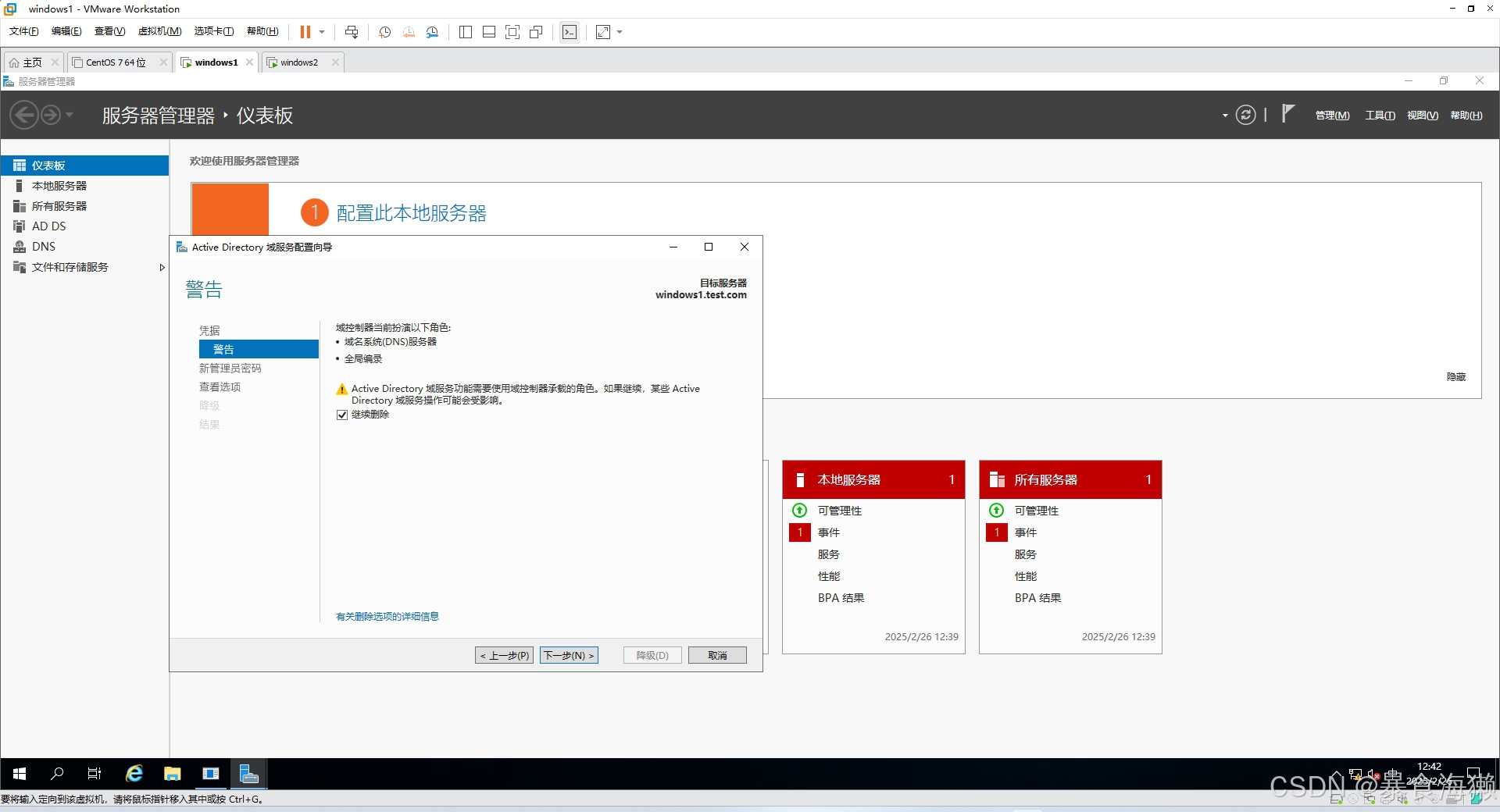The image size is (1500, 812).
Task: Open the 工具(T) menu
Action: click(1380, 116)
